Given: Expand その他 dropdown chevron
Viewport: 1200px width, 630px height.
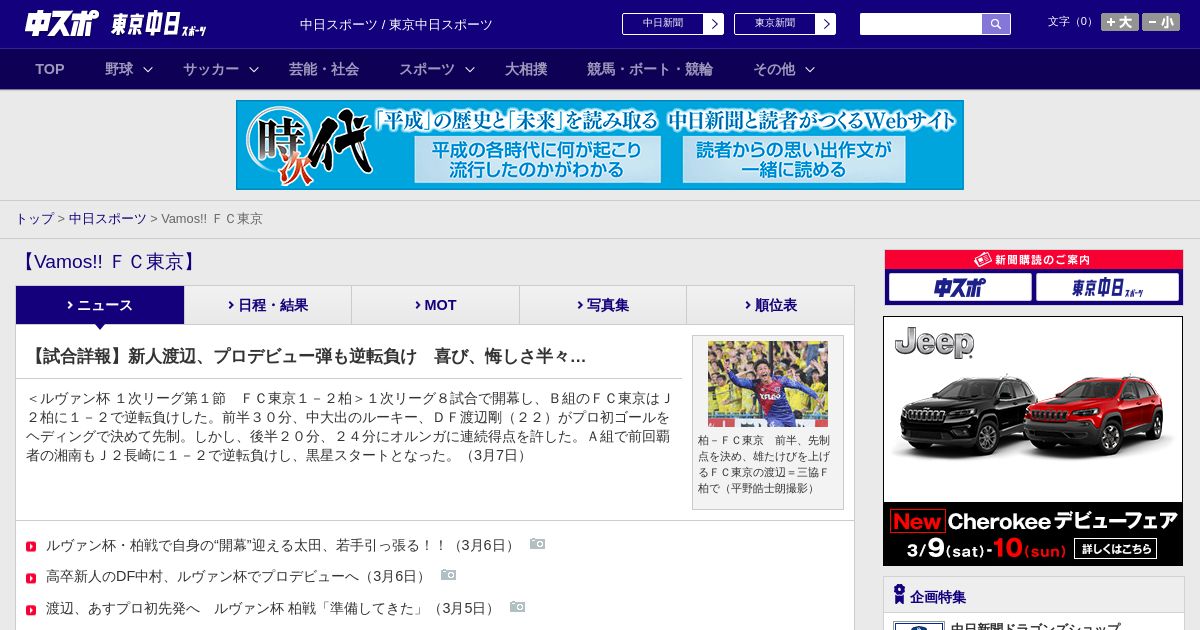Looking at the screenshot, I should pyautogui.click(x=810, y=69).
